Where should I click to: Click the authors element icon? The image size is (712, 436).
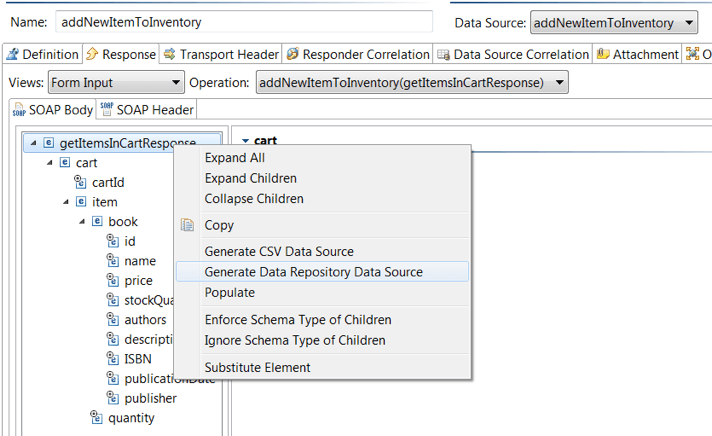[112, 319]
